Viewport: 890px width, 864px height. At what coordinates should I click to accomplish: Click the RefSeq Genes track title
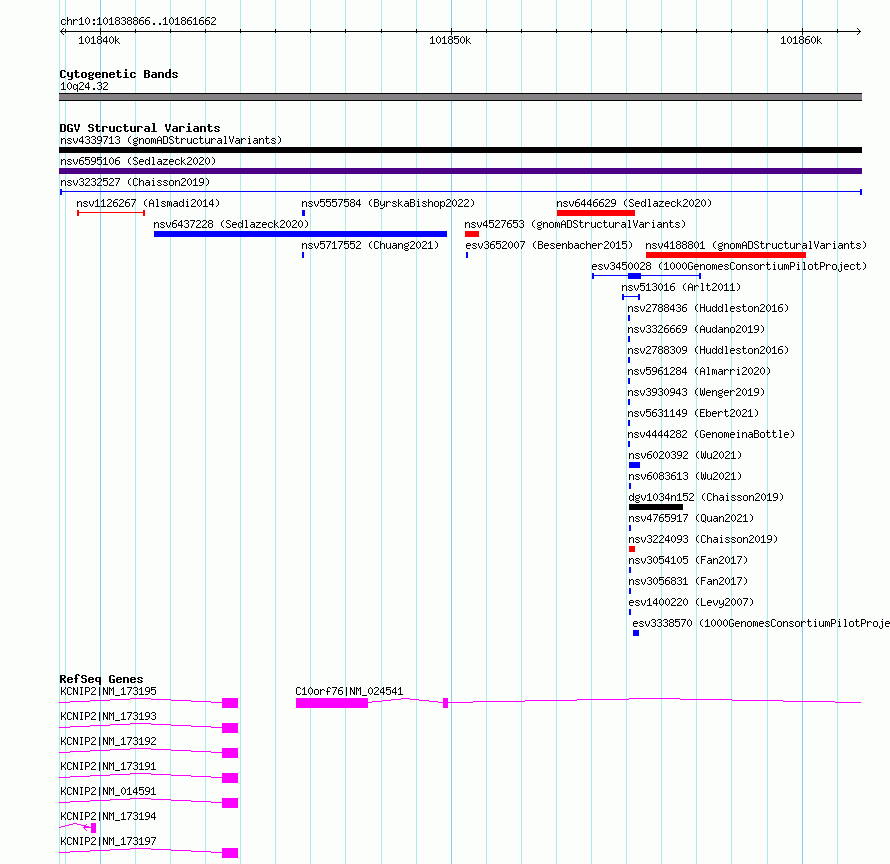click(101, 679)
